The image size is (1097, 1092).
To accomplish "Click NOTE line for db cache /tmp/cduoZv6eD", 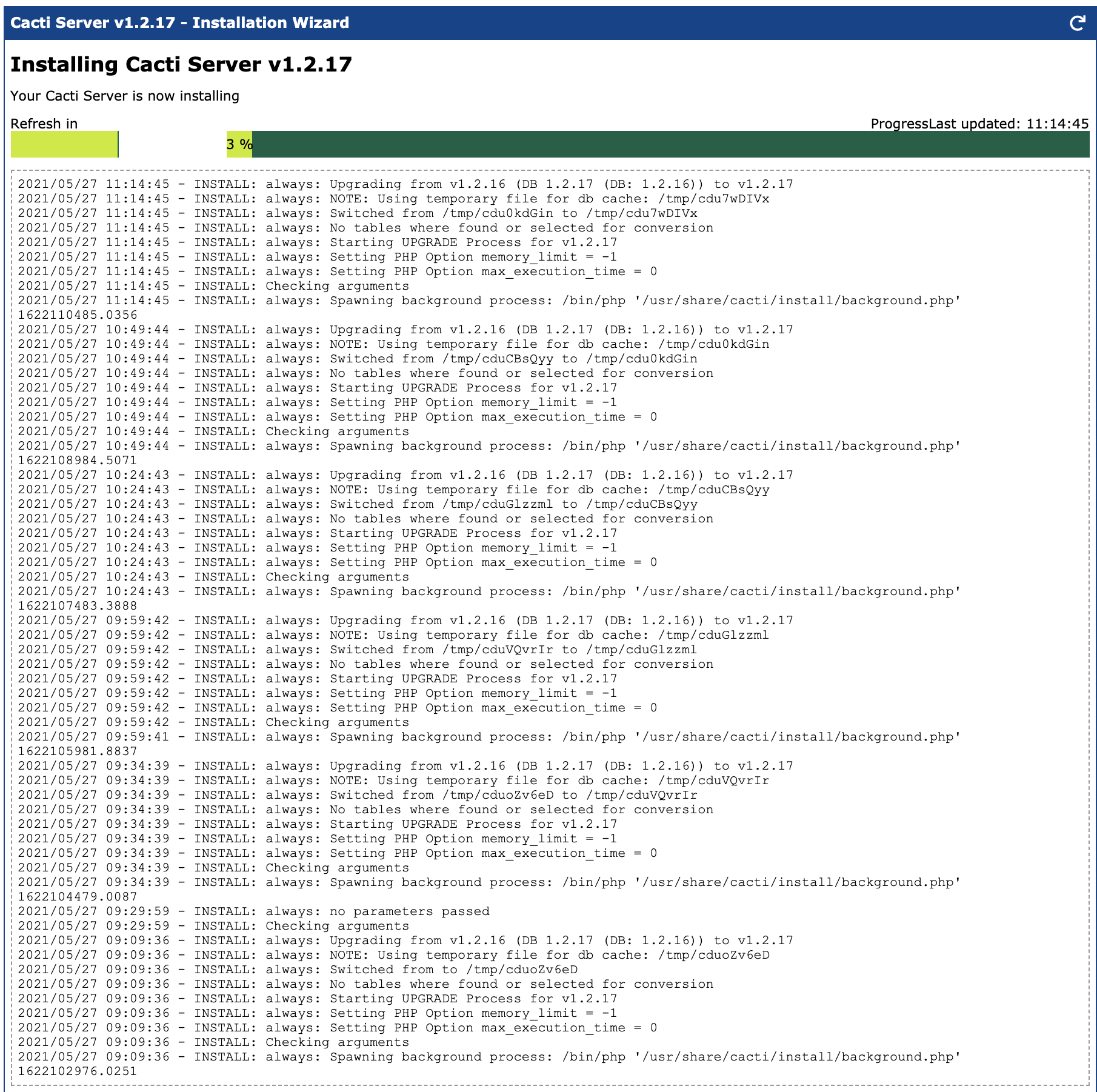I will [x=393, y=955].
